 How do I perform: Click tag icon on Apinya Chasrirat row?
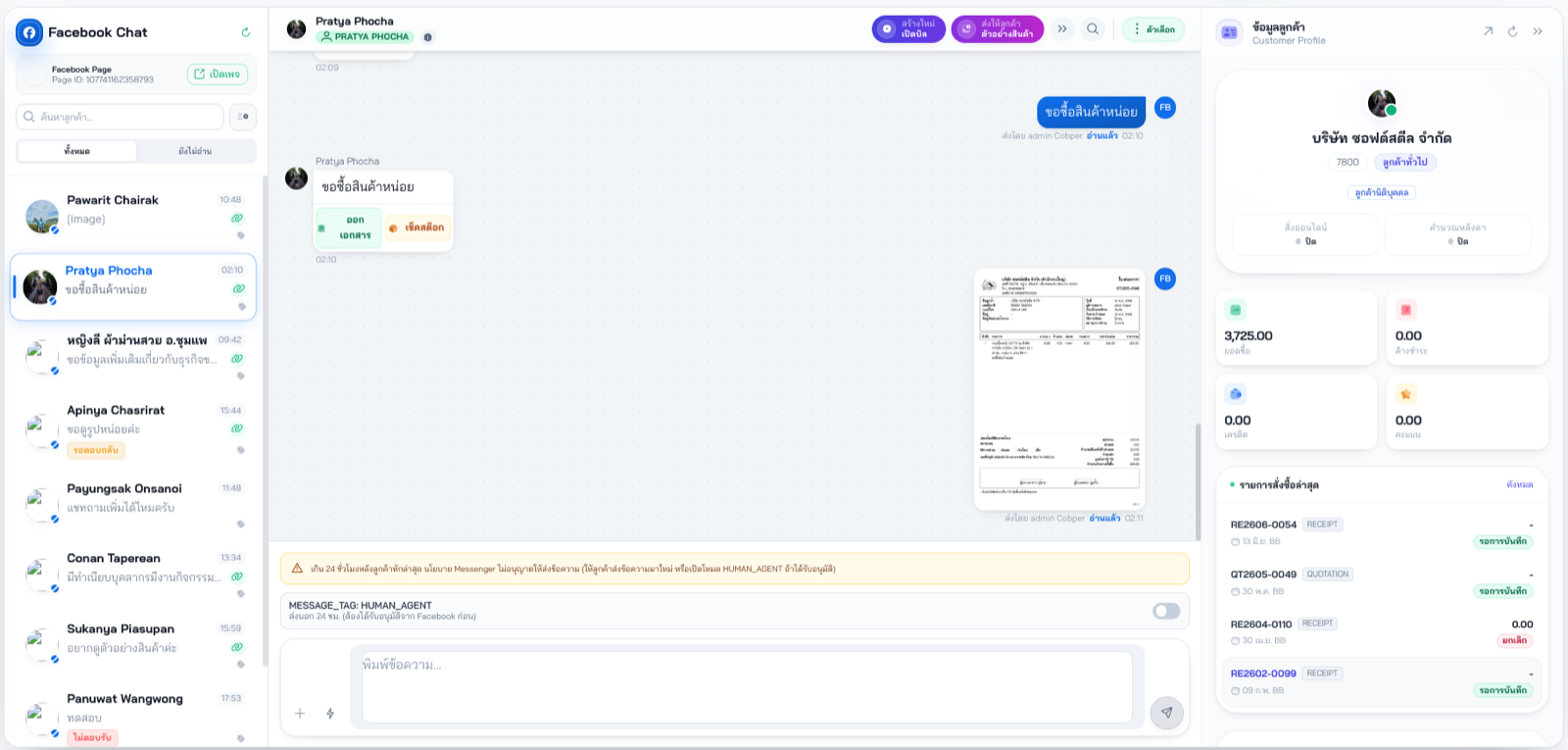tap(241, 450)
